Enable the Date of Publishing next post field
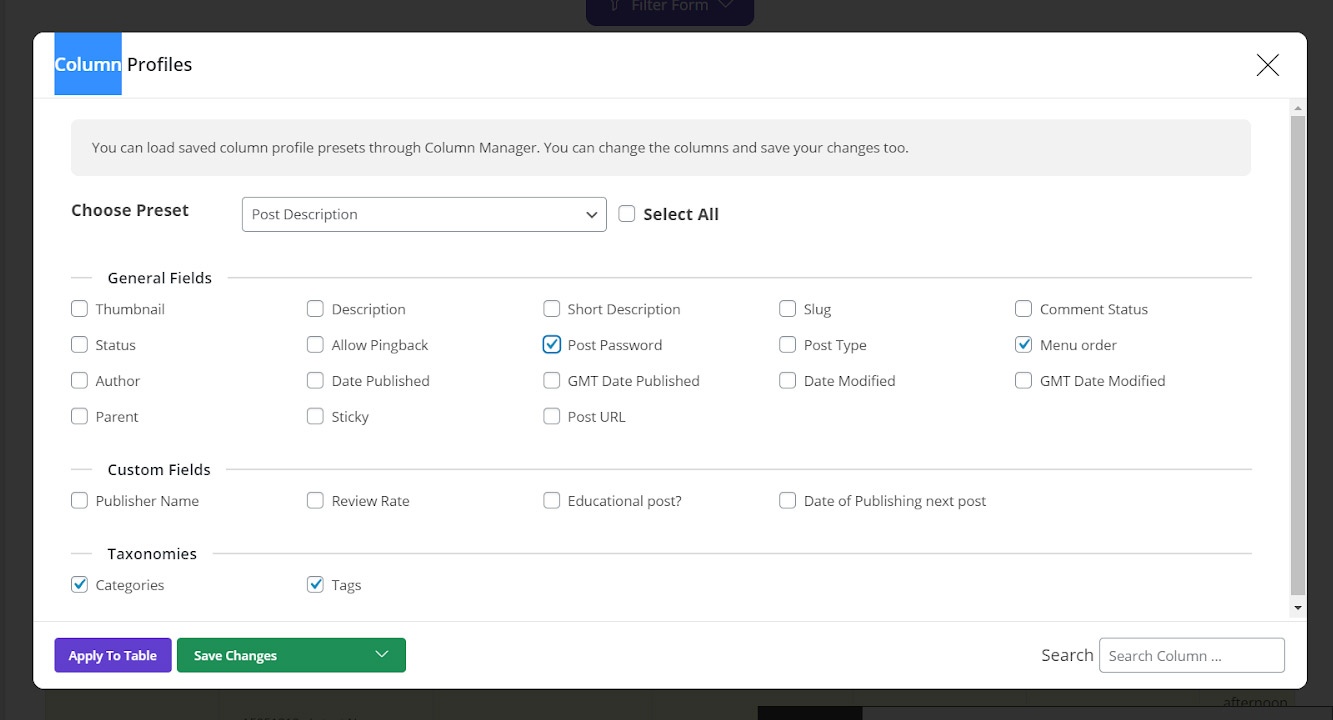This screenshot has width=1333, height=720. pos(787,500)
